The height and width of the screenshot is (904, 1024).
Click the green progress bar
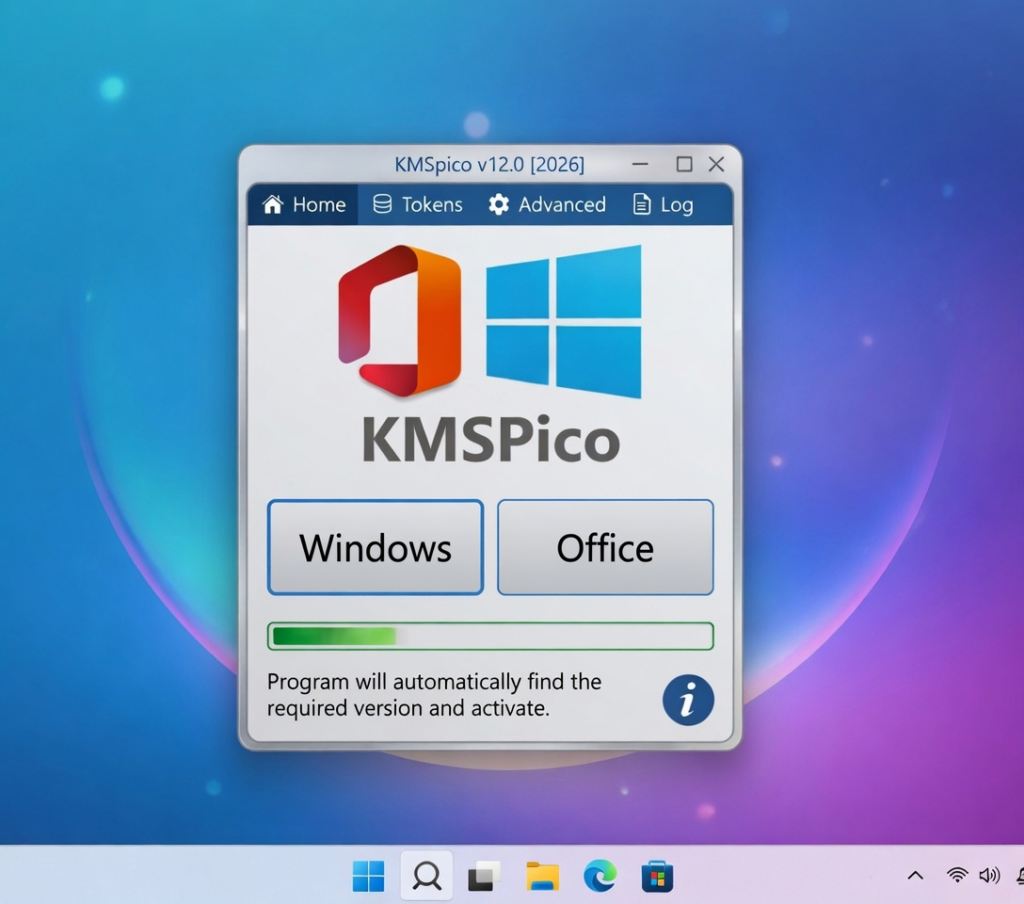pos(490,636)
